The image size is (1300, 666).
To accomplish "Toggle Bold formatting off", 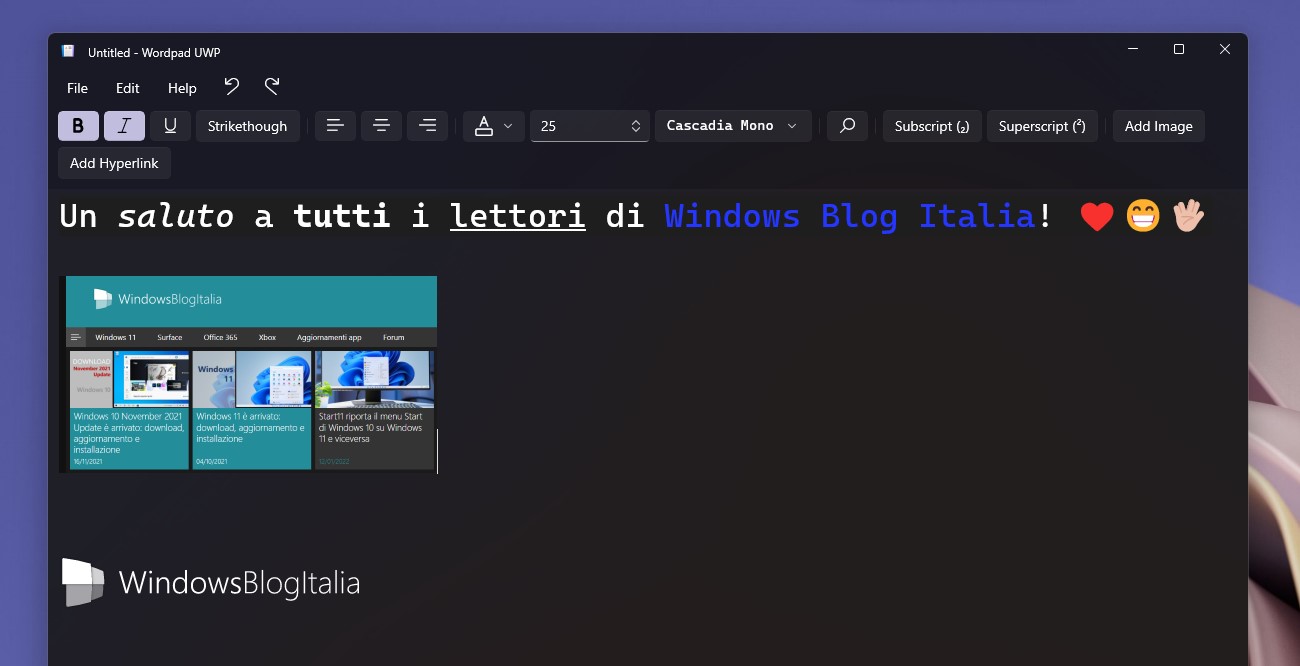I will click(78, 126).
